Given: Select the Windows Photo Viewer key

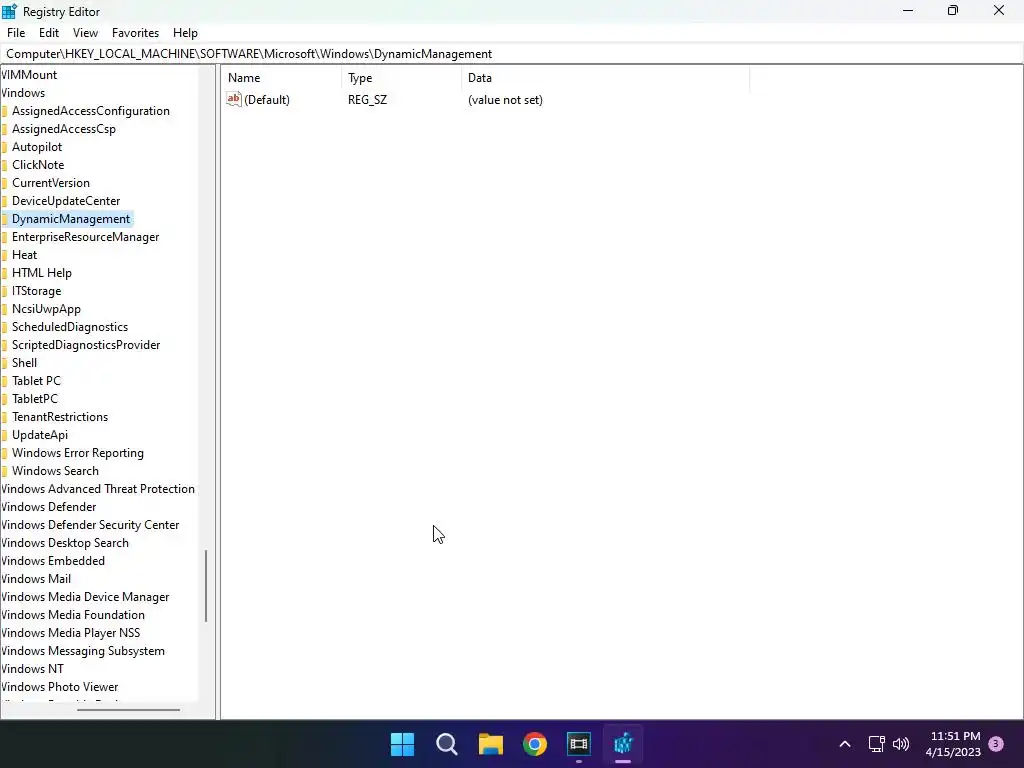Looking at the screenshot, I should coord(59,686).
